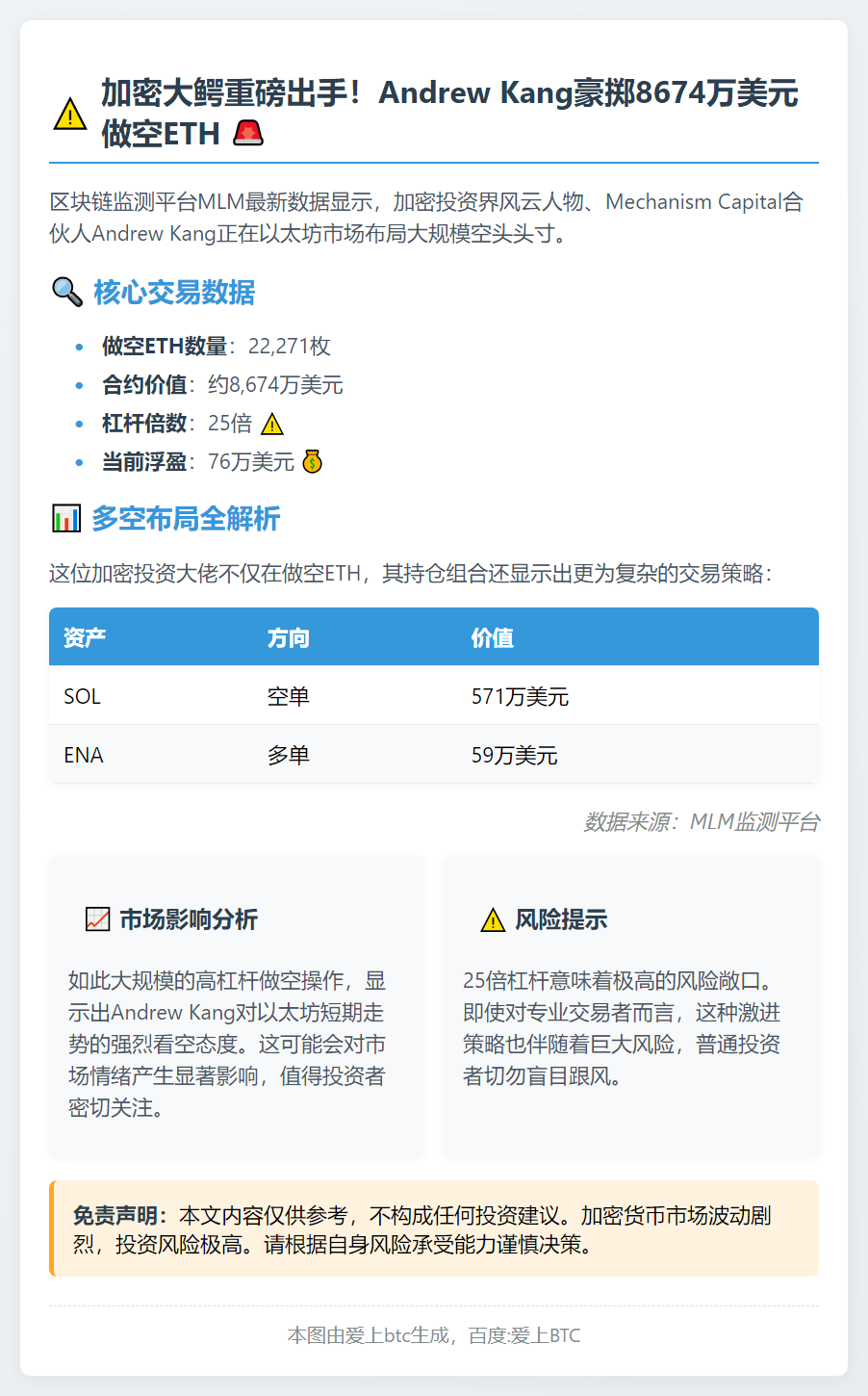The width and height of the screenshot is (868, 1396).
Task: Click the trend chart icon by 市场影响分析
Action: (x=97, y=919)
